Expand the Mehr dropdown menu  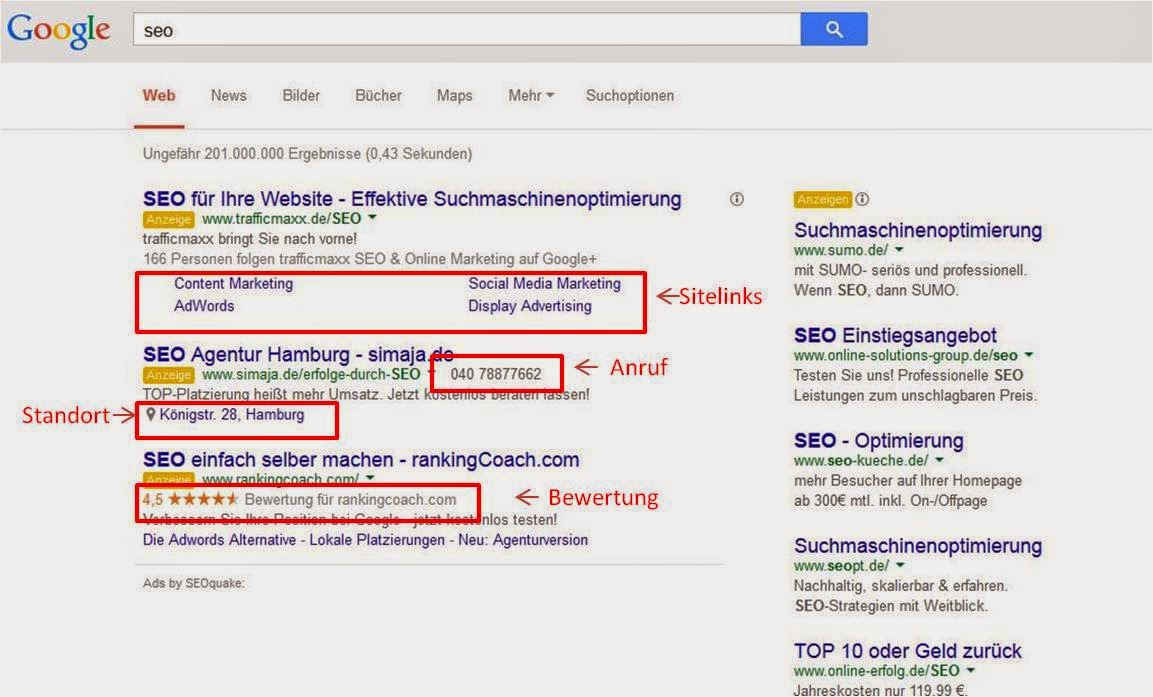(531, 96)
